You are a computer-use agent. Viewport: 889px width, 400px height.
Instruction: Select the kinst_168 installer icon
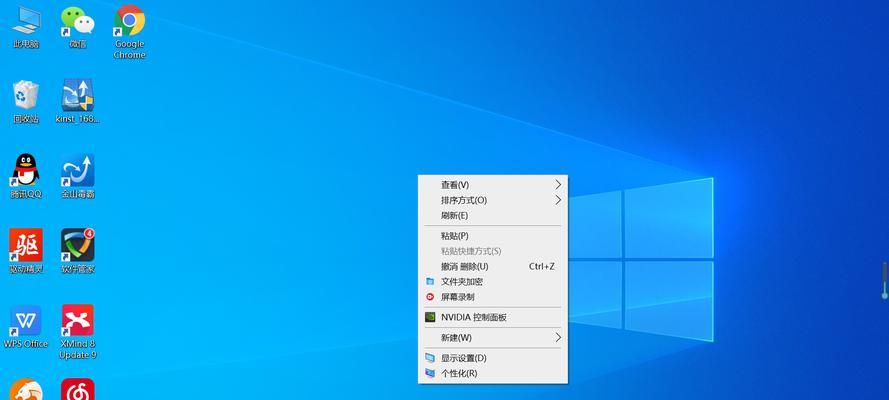point(78,102)
